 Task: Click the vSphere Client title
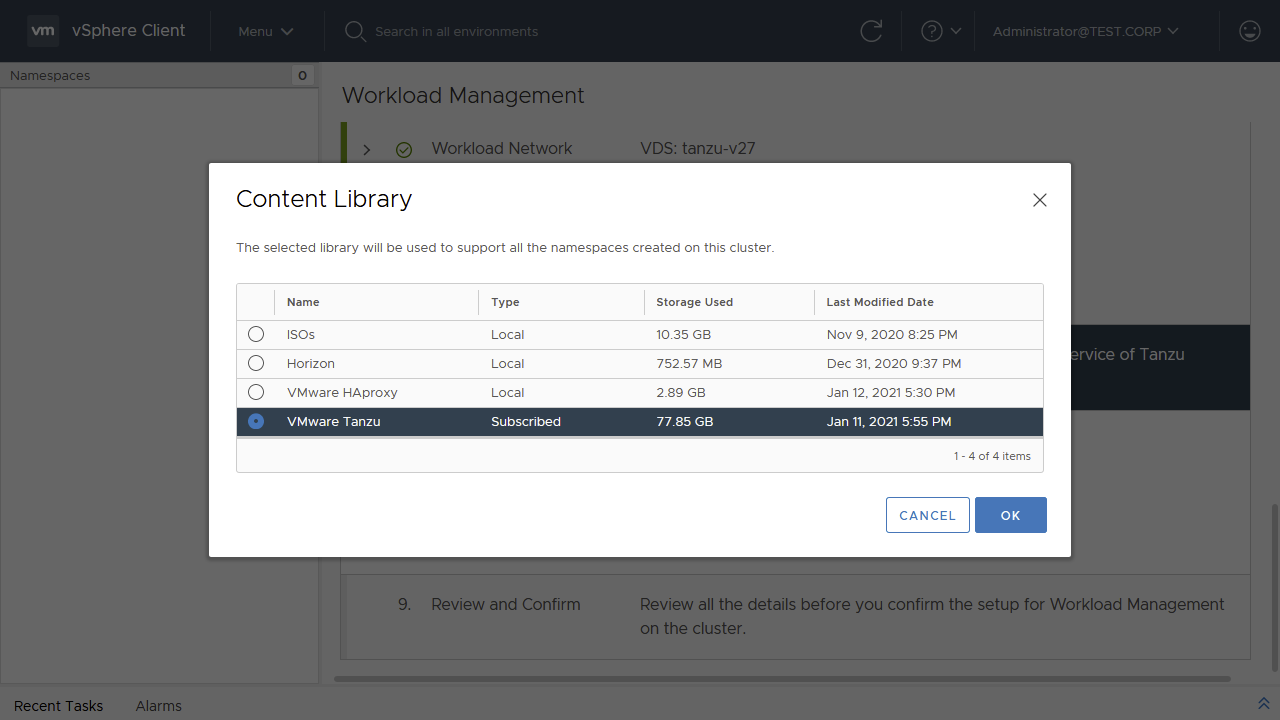click(x=128, y=30)
